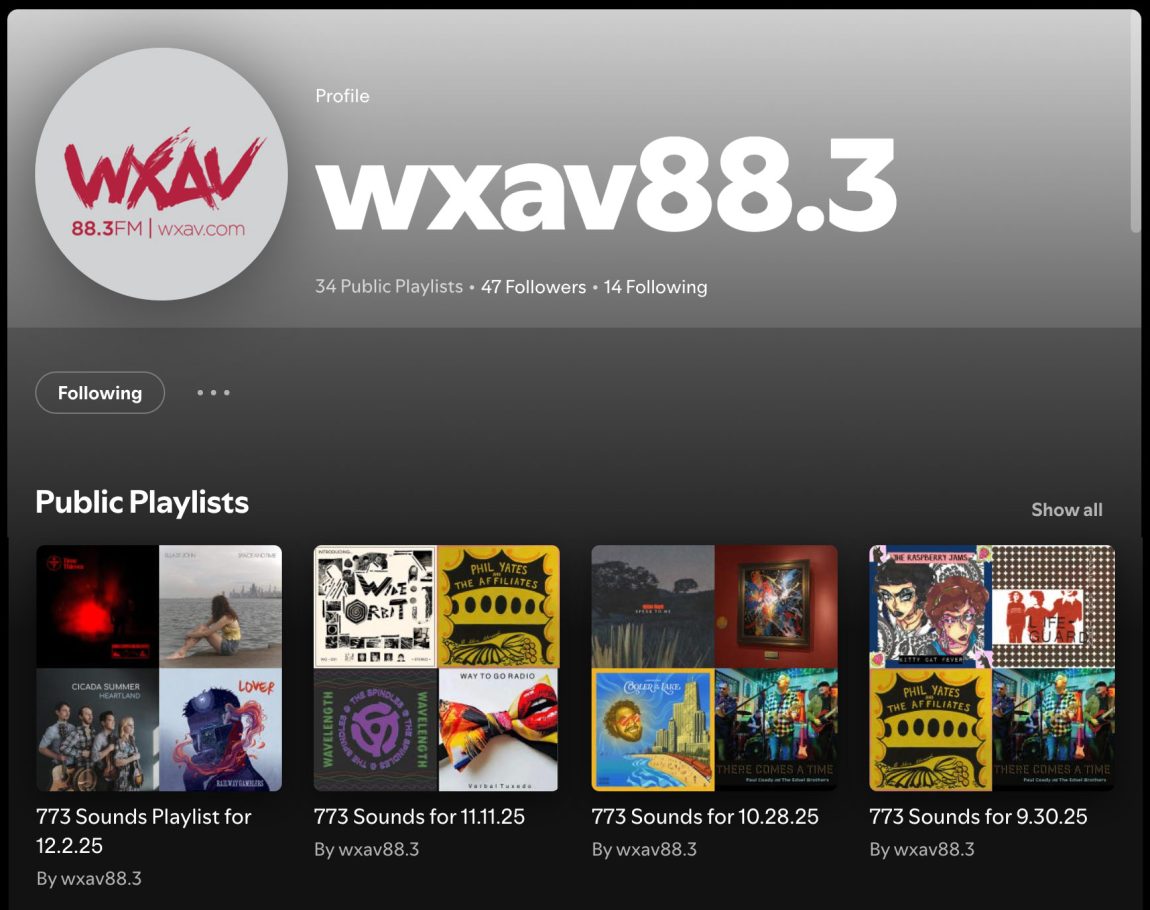Open 773 Sounds for 10.28.25 cover art

[714, 668]
